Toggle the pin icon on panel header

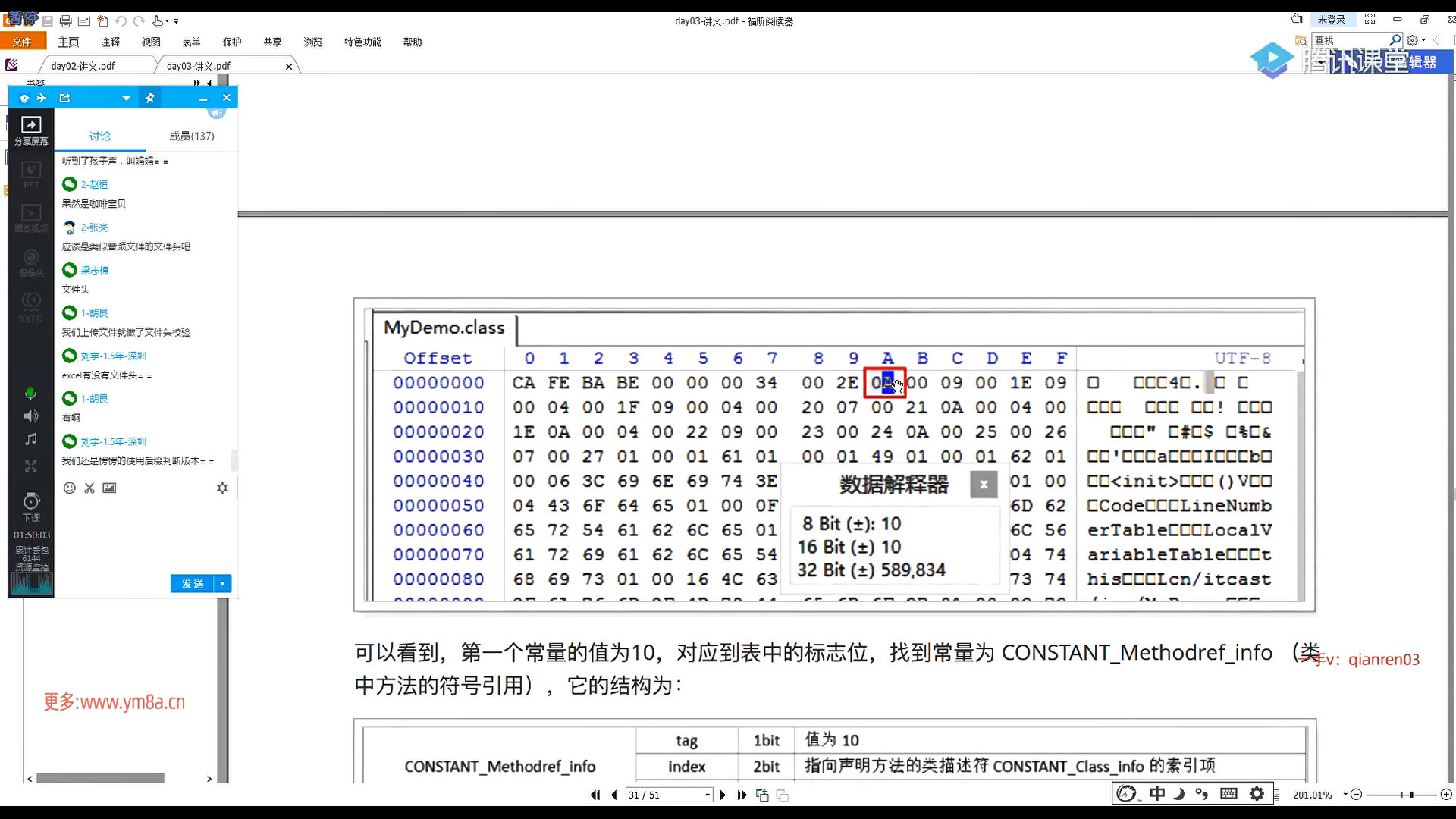150,99
